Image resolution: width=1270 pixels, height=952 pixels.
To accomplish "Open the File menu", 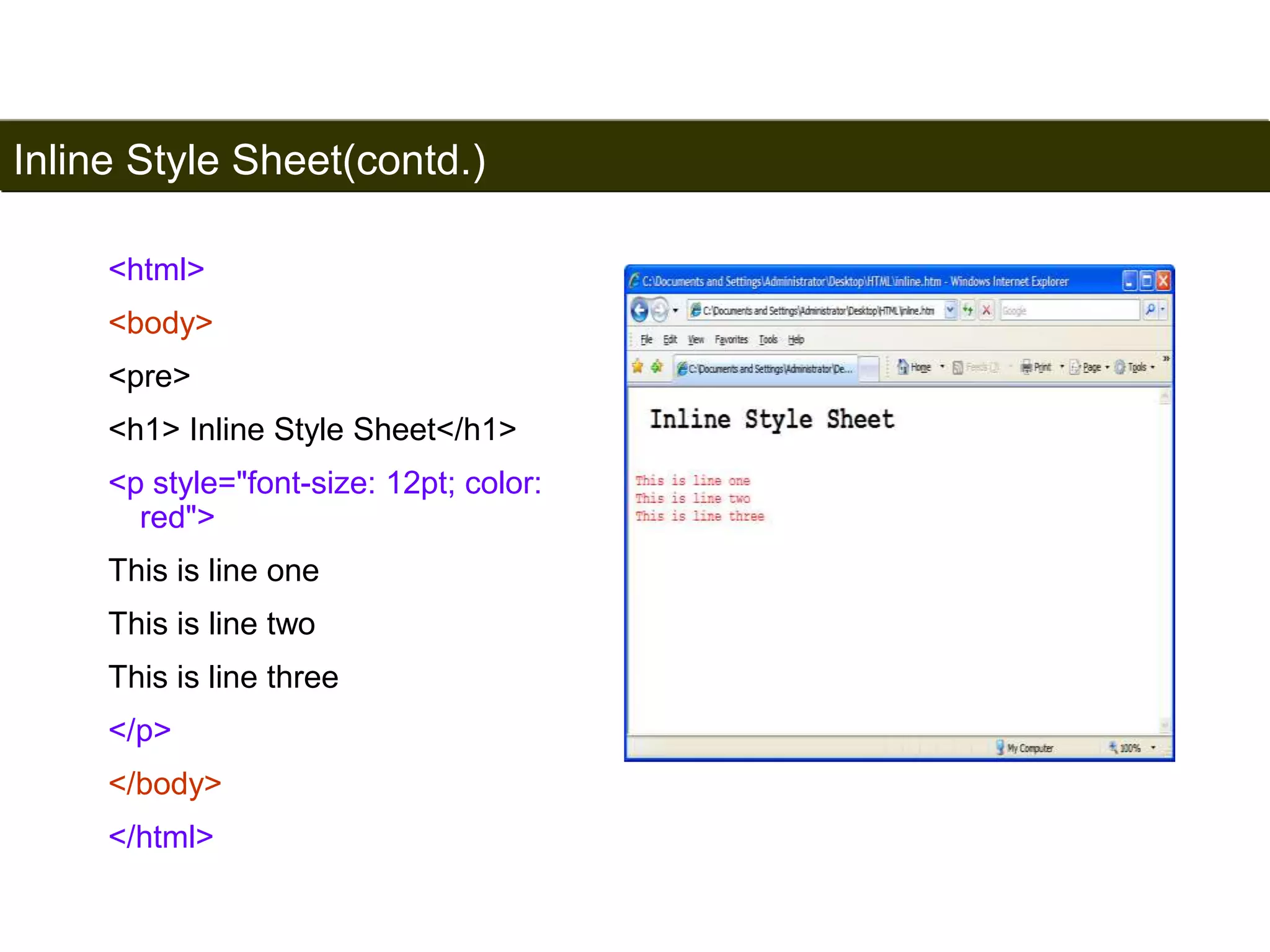I will coord(646,340).
